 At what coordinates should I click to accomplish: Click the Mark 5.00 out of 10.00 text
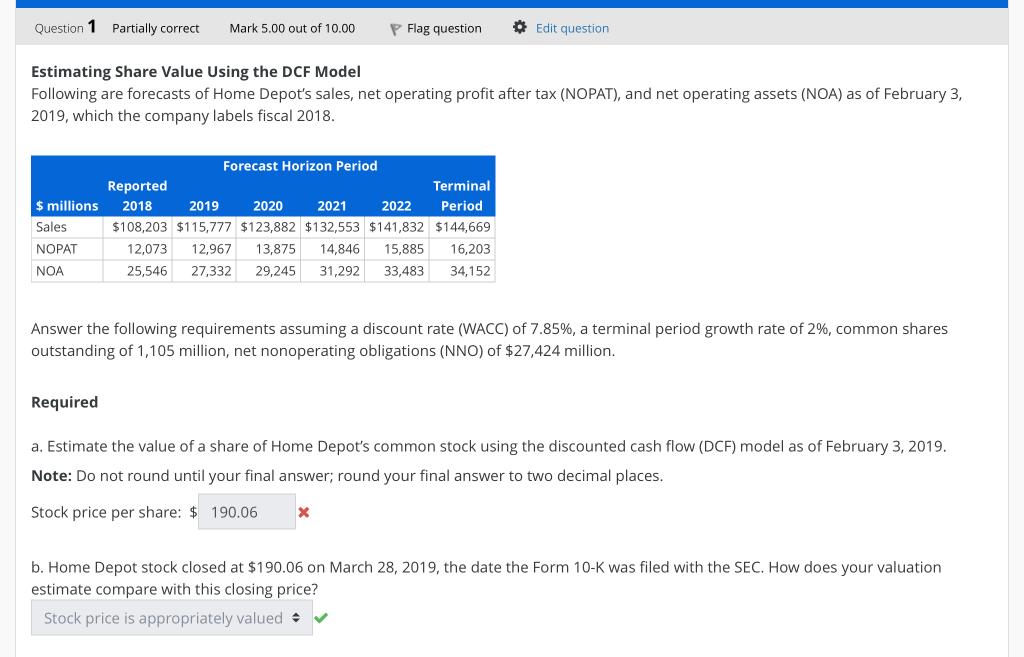tap(292, 28)
